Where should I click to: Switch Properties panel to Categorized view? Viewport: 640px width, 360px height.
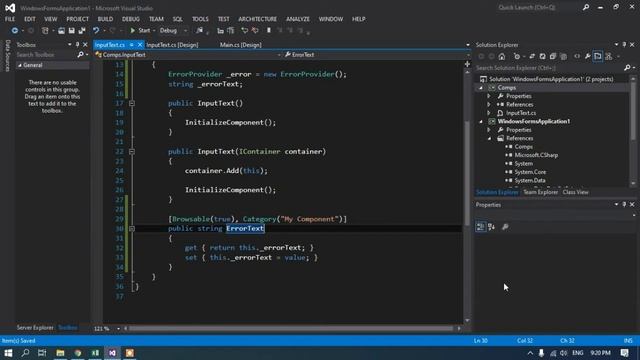(x=480, y=227)
